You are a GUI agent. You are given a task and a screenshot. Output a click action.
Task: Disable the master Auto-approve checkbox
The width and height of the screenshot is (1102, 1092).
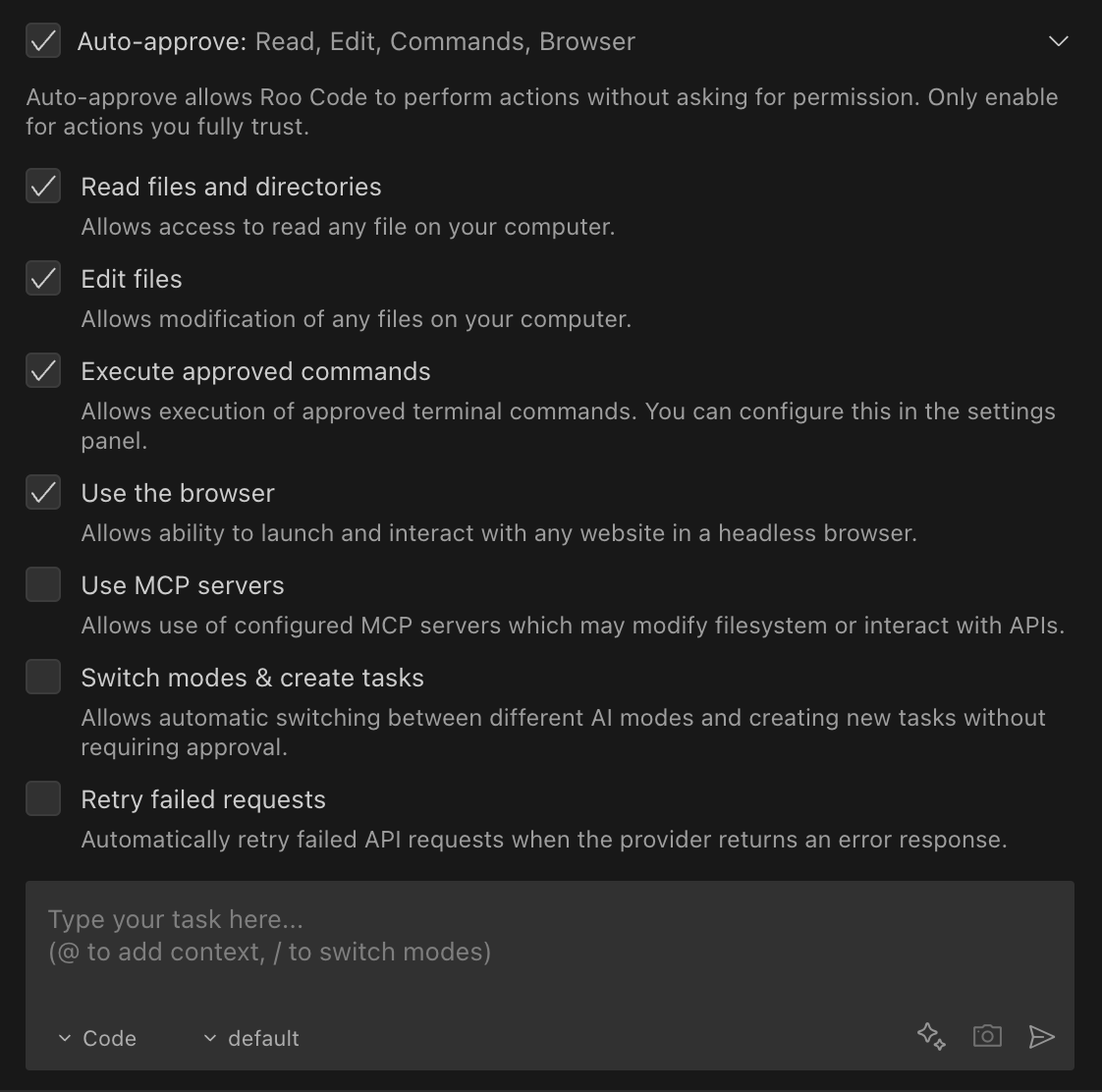click(x=43, y=41)
